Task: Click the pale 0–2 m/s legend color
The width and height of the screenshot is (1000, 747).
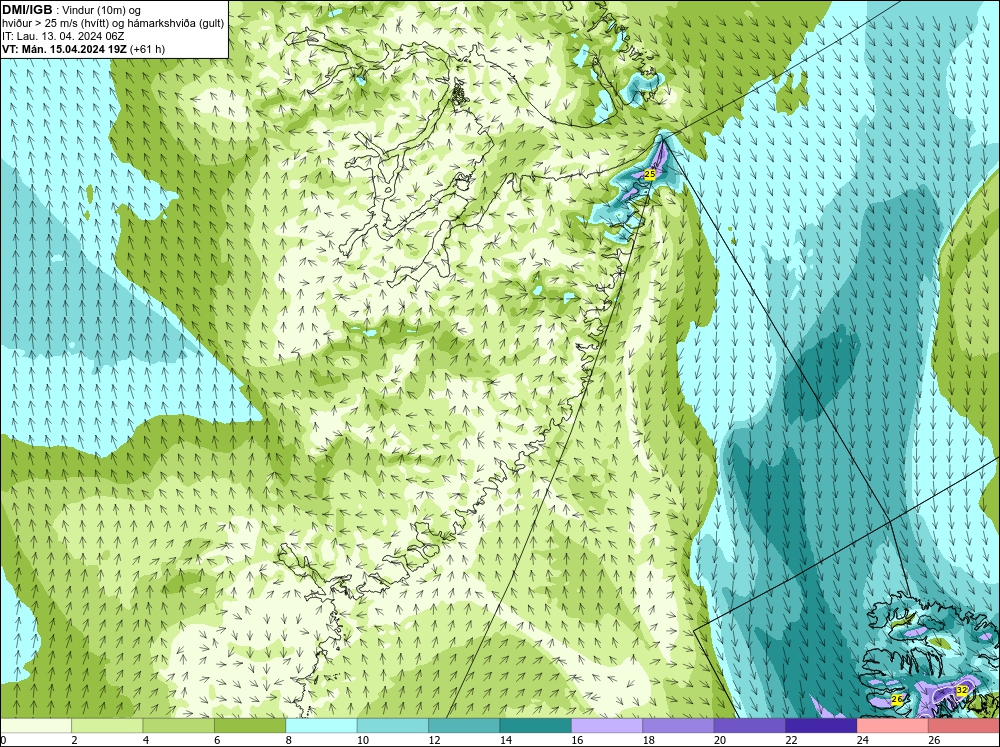Action: [x=36, y=725]
